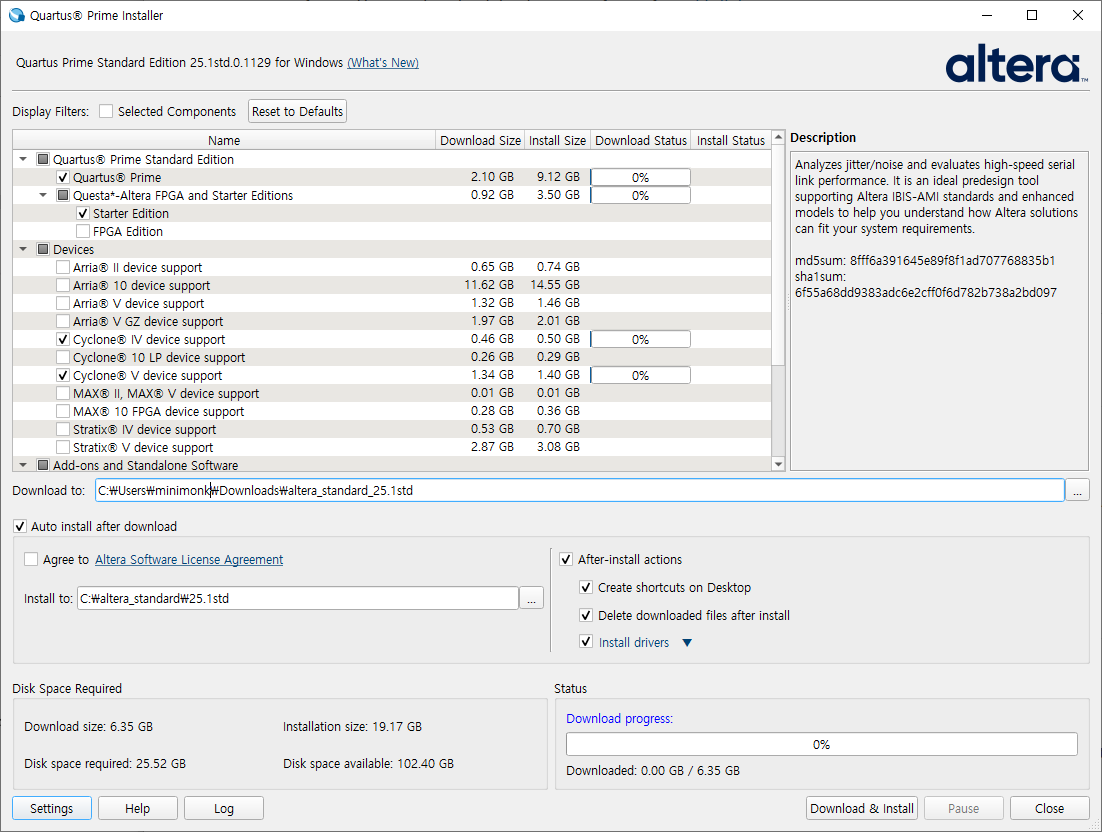Uncheck Delete downloaded files after install
The width and height of the screenshot is (1102, 832).
(586, 616)
